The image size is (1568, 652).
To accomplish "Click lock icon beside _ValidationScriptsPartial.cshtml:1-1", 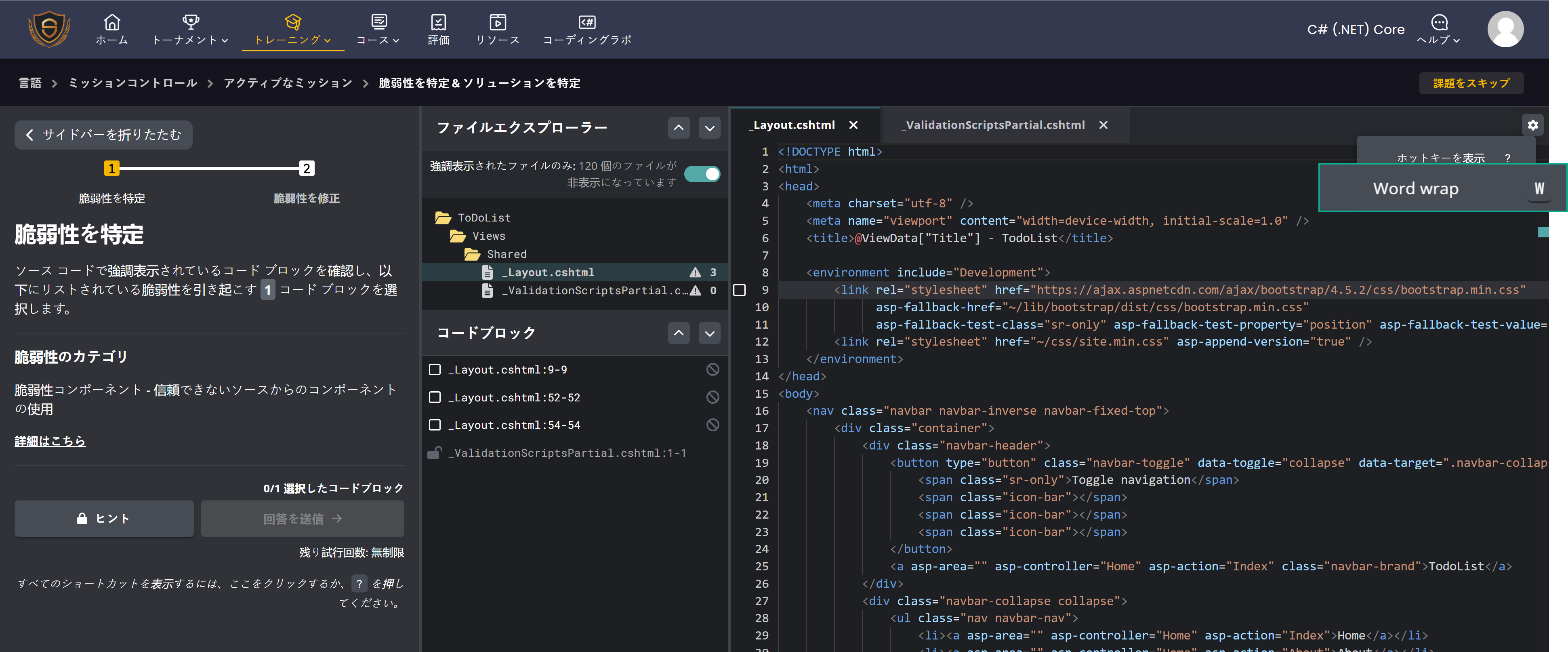I will point(435,453).
